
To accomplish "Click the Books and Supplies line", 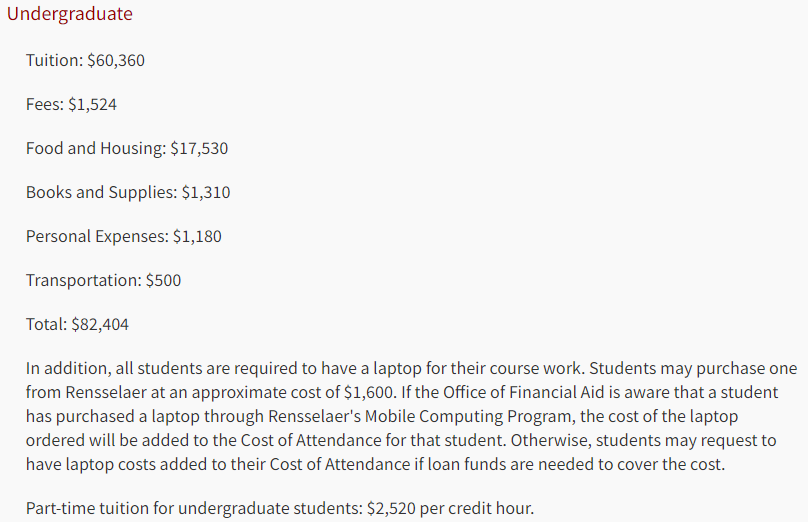I will pos(128,192).
